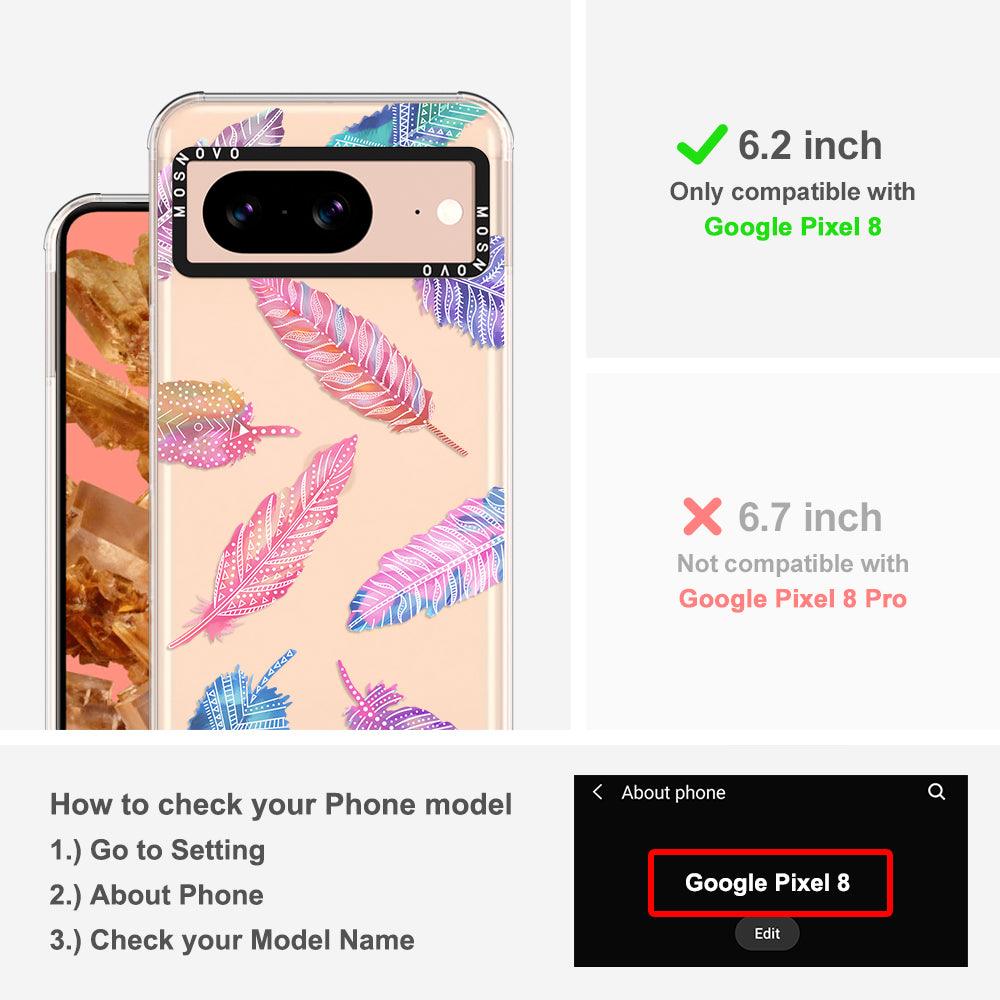Tap the Edit button under Pixel 8
Screen dimensions: 1000x1000
[767, 934]
